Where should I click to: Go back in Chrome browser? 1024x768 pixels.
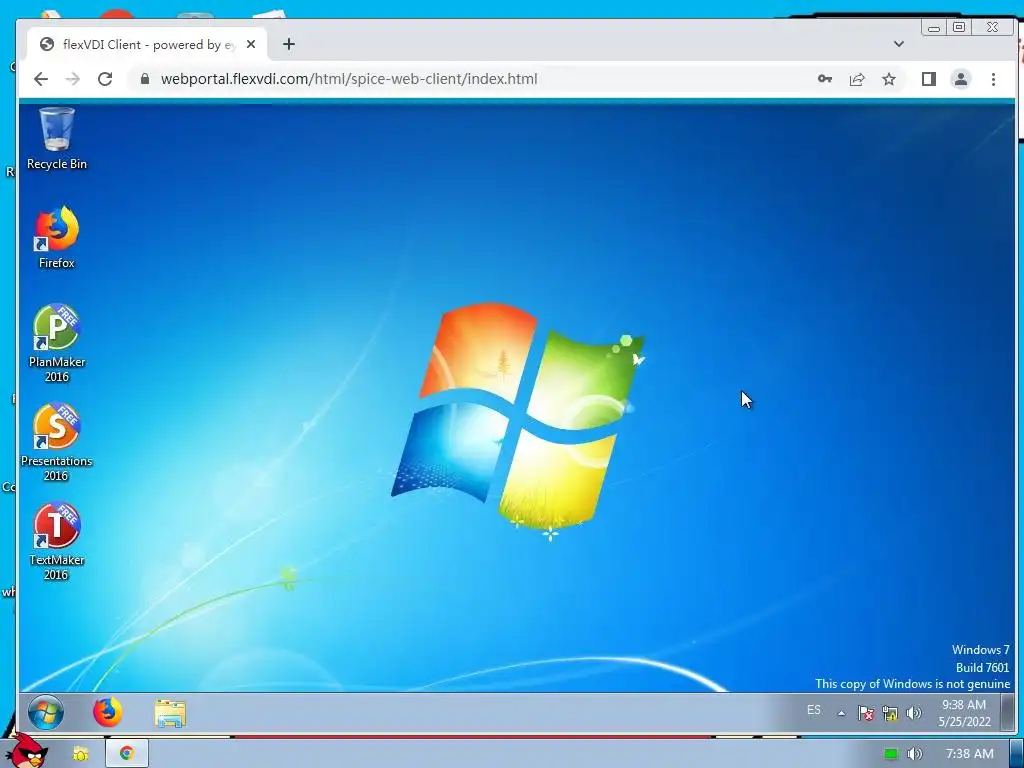click(41, 79)
